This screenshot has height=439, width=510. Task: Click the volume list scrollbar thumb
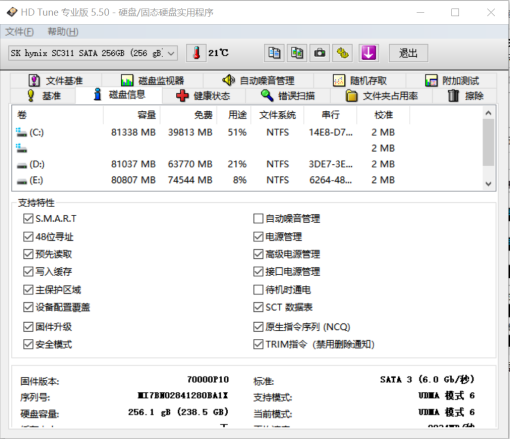pos(488,142)
